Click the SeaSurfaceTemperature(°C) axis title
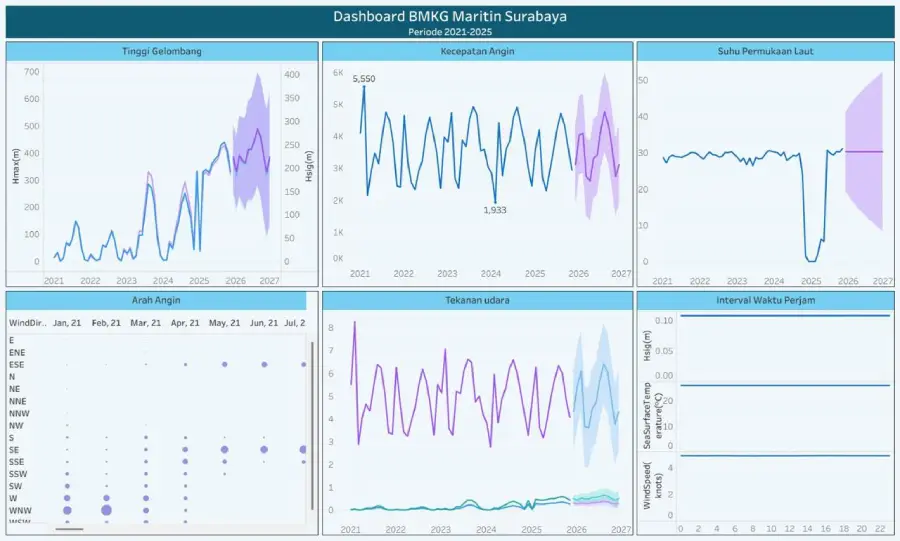Screen dimensions: 900x541 pyautogui.click(x=653, y=415)
